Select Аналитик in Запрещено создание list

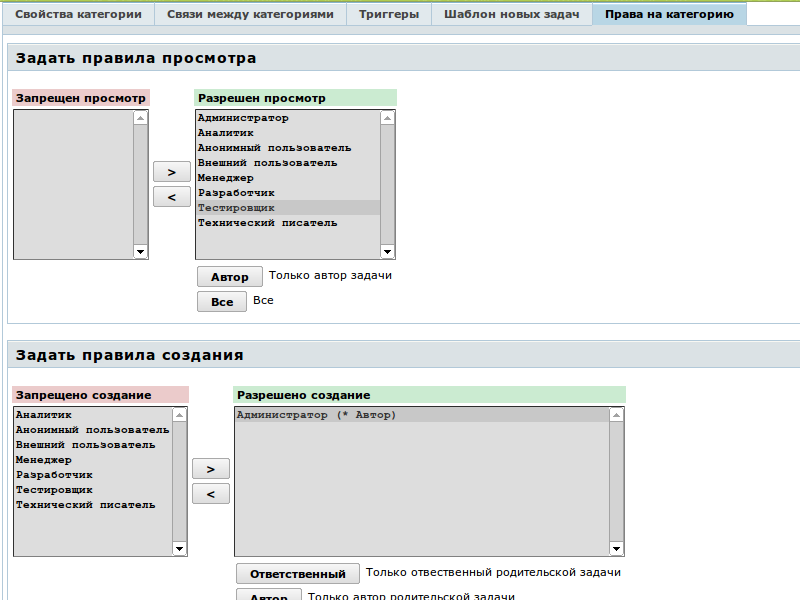(x=44, y=415)
